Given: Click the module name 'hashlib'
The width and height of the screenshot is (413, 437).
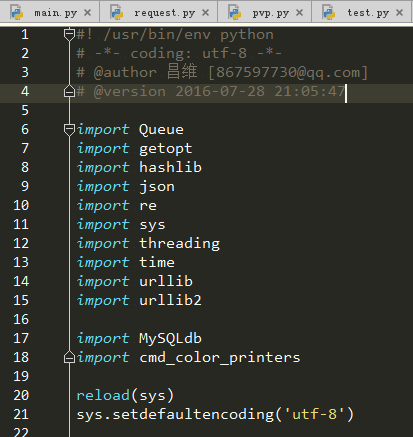Looking at the screenshot, I should click(x=170, y=167).
